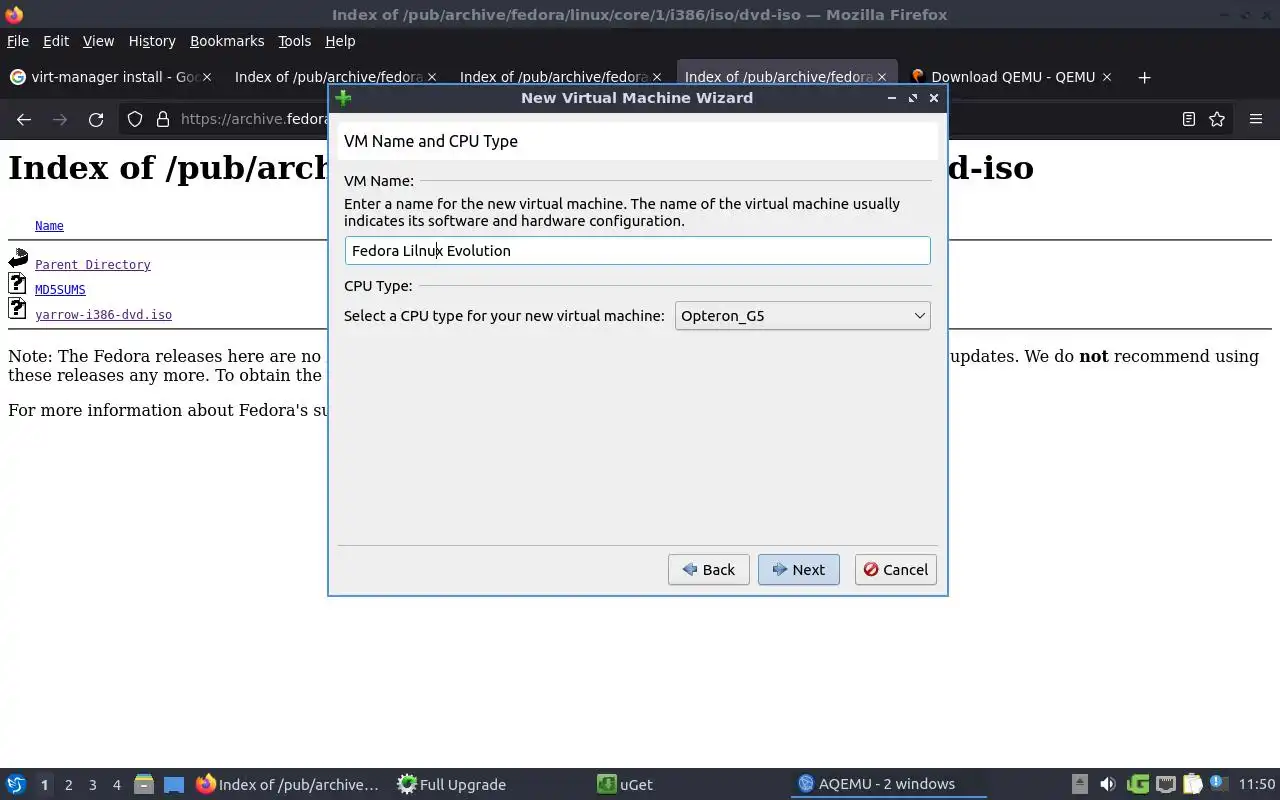1280x800 pixels.
Task: Click the MD5SUMS file icon
Action: click(x=18, y=284)
